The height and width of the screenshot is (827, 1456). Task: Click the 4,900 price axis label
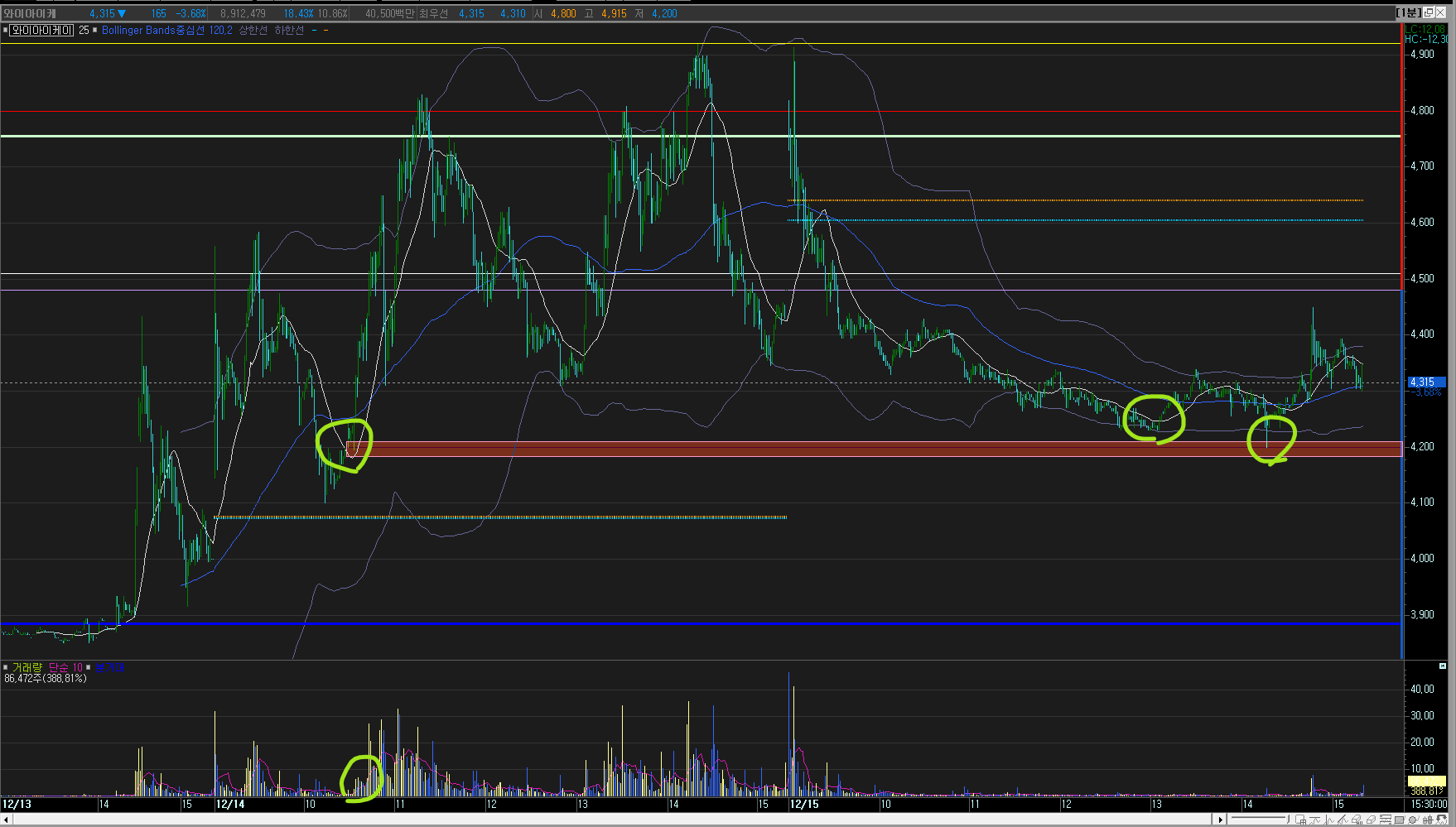click(x=1422, y=54)
